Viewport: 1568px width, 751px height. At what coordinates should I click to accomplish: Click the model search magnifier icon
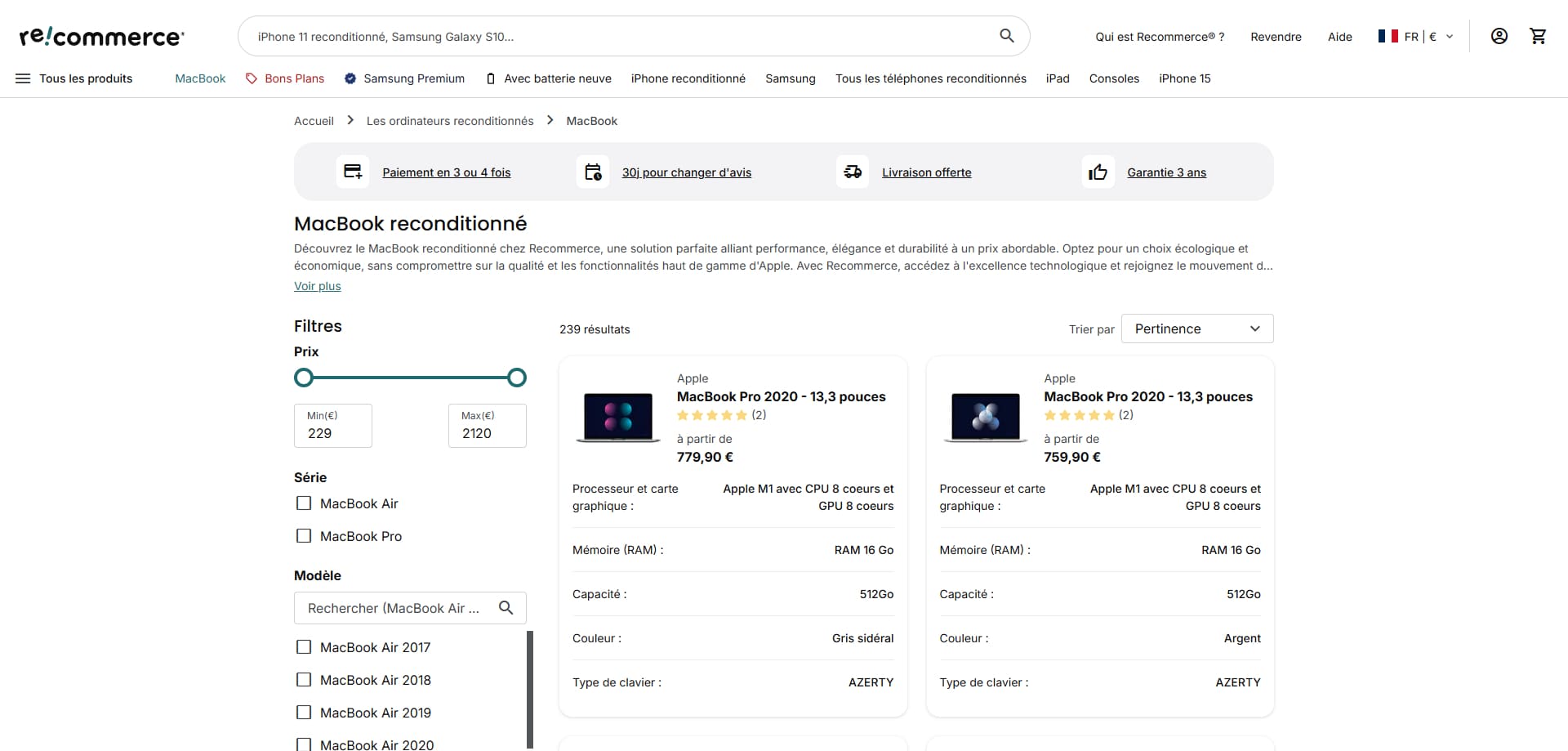tap(506, 608)
